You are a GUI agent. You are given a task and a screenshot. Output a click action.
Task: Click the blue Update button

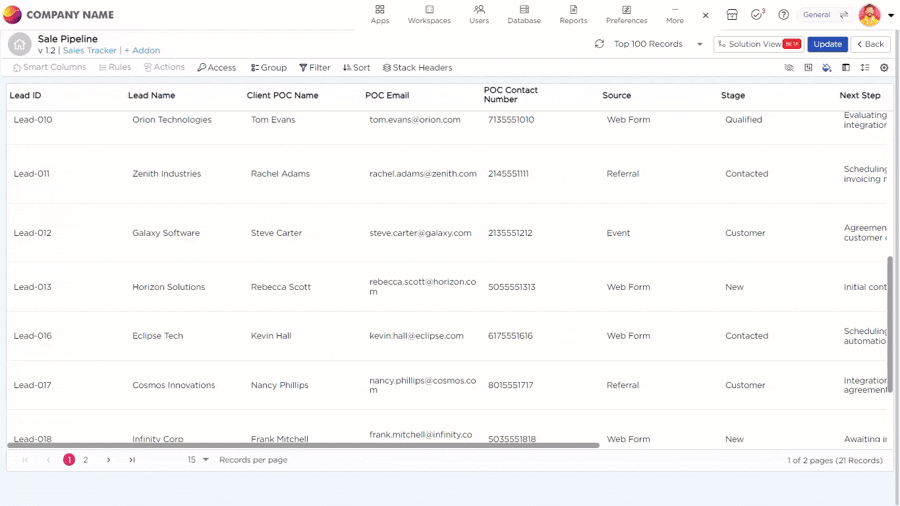827,44
